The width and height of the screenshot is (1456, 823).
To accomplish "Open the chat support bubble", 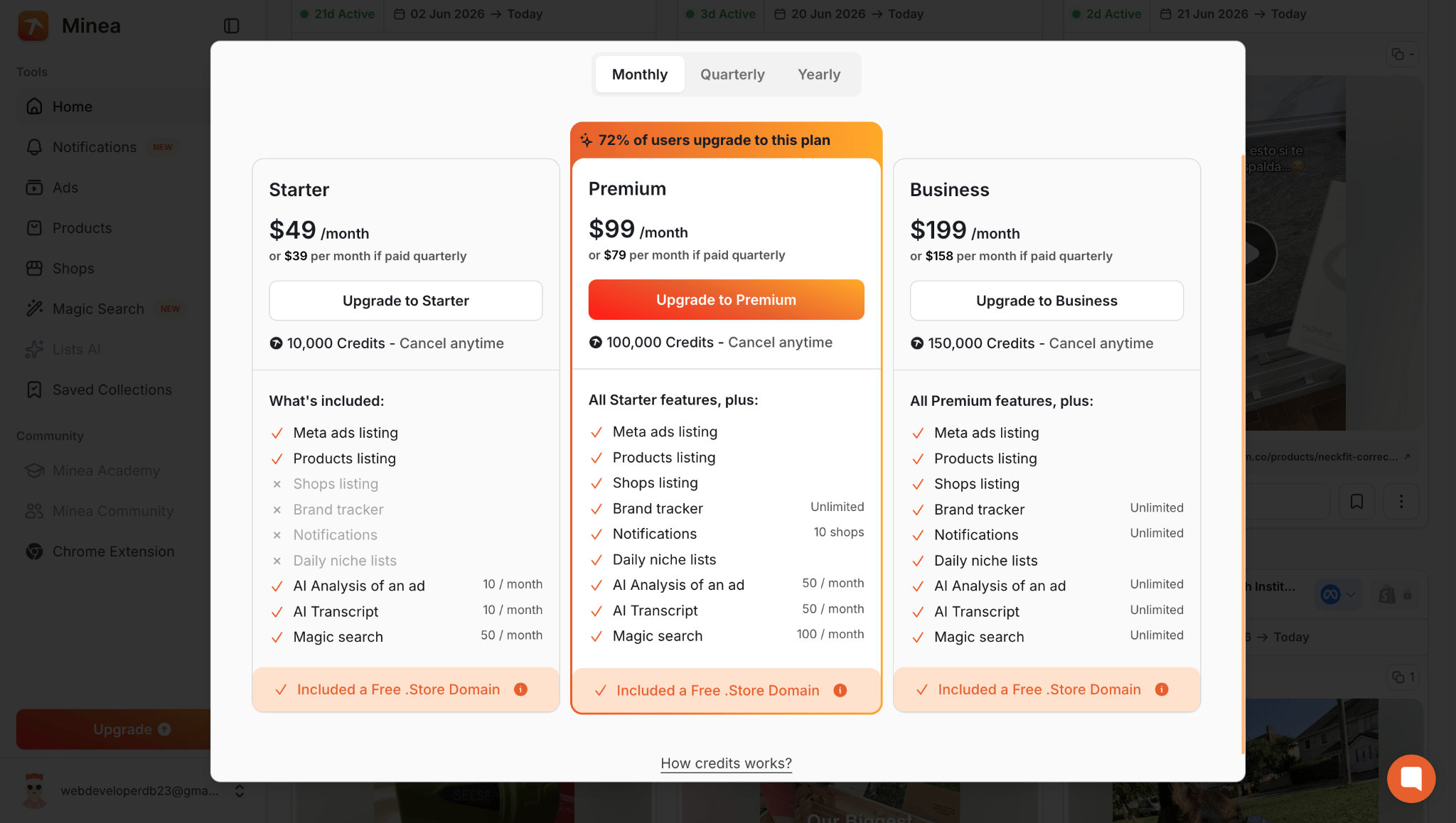I will [1411, 779].
